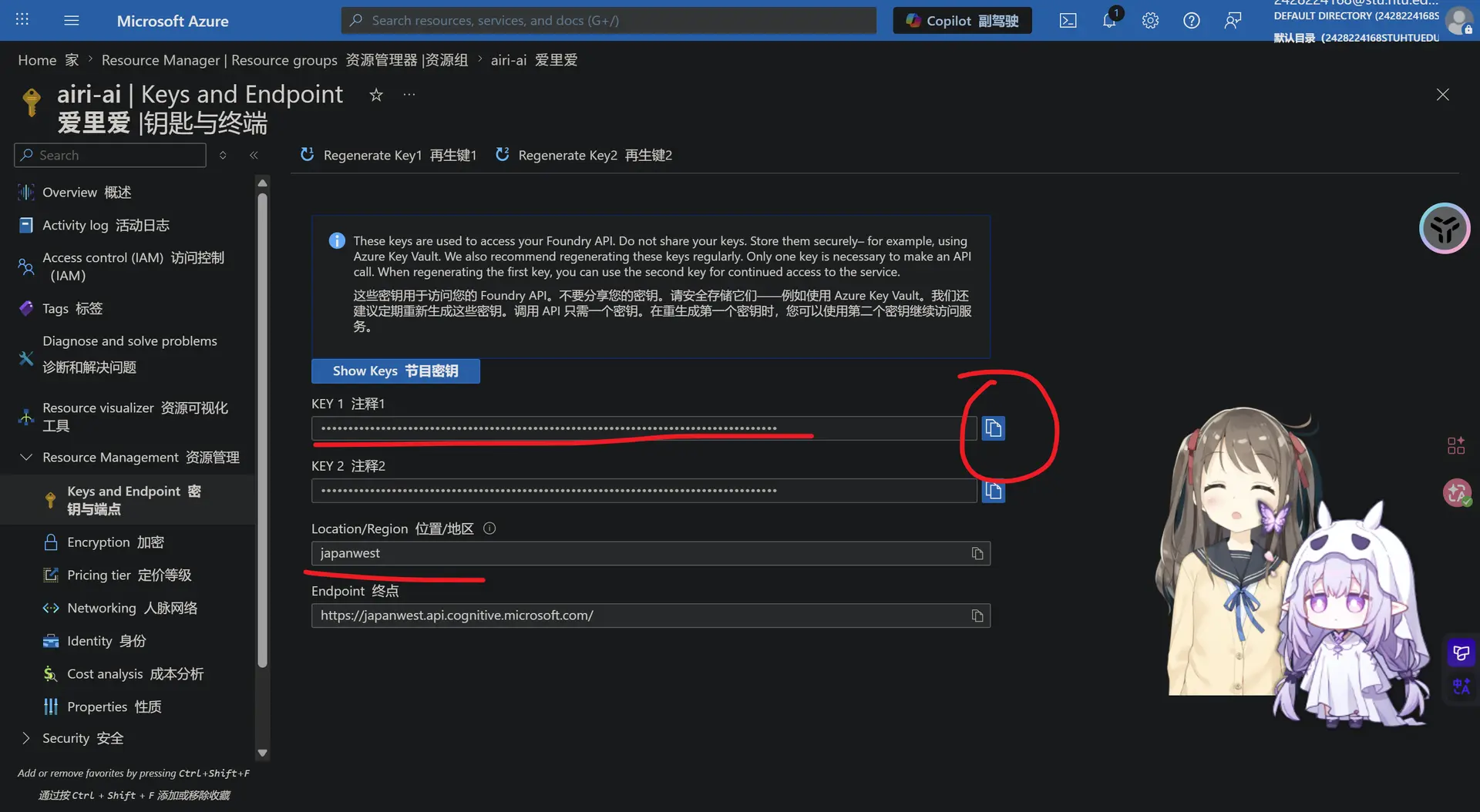Go to Home breadcrumb
The height and width of the screenshot is (812, 1480).
[x=49, y=60]
